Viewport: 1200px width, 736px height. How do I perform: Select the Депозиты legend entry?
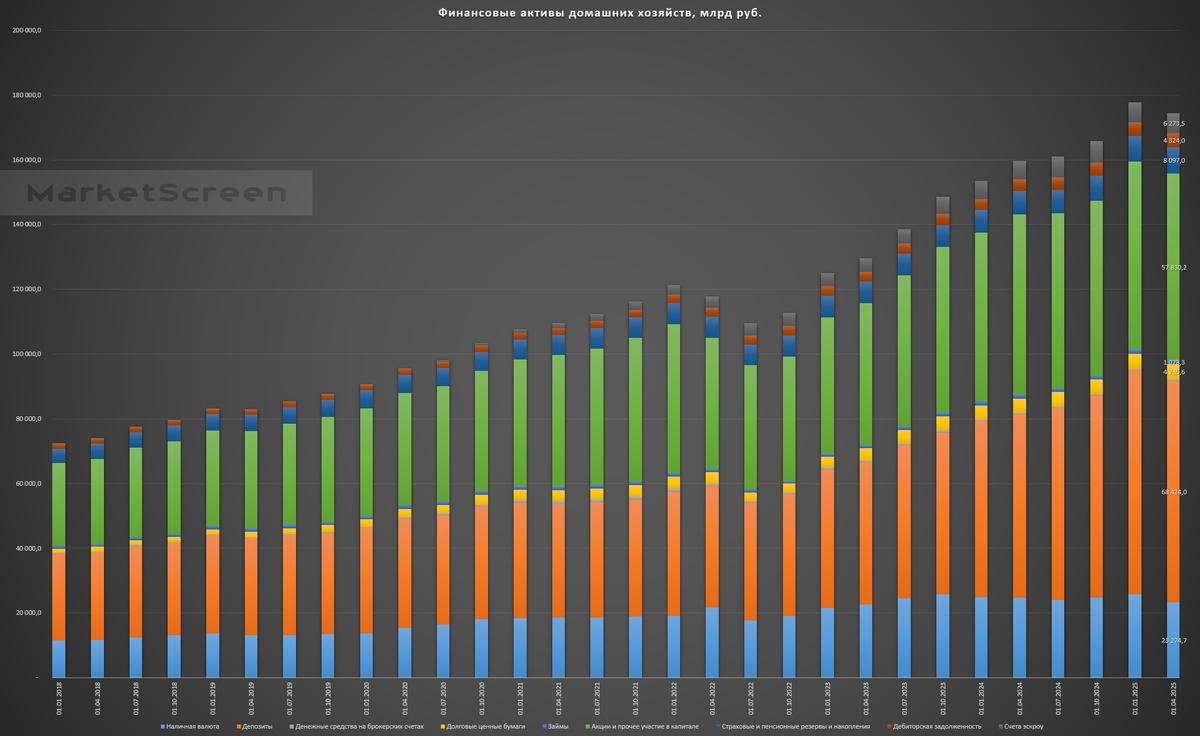tap(253, 727)
